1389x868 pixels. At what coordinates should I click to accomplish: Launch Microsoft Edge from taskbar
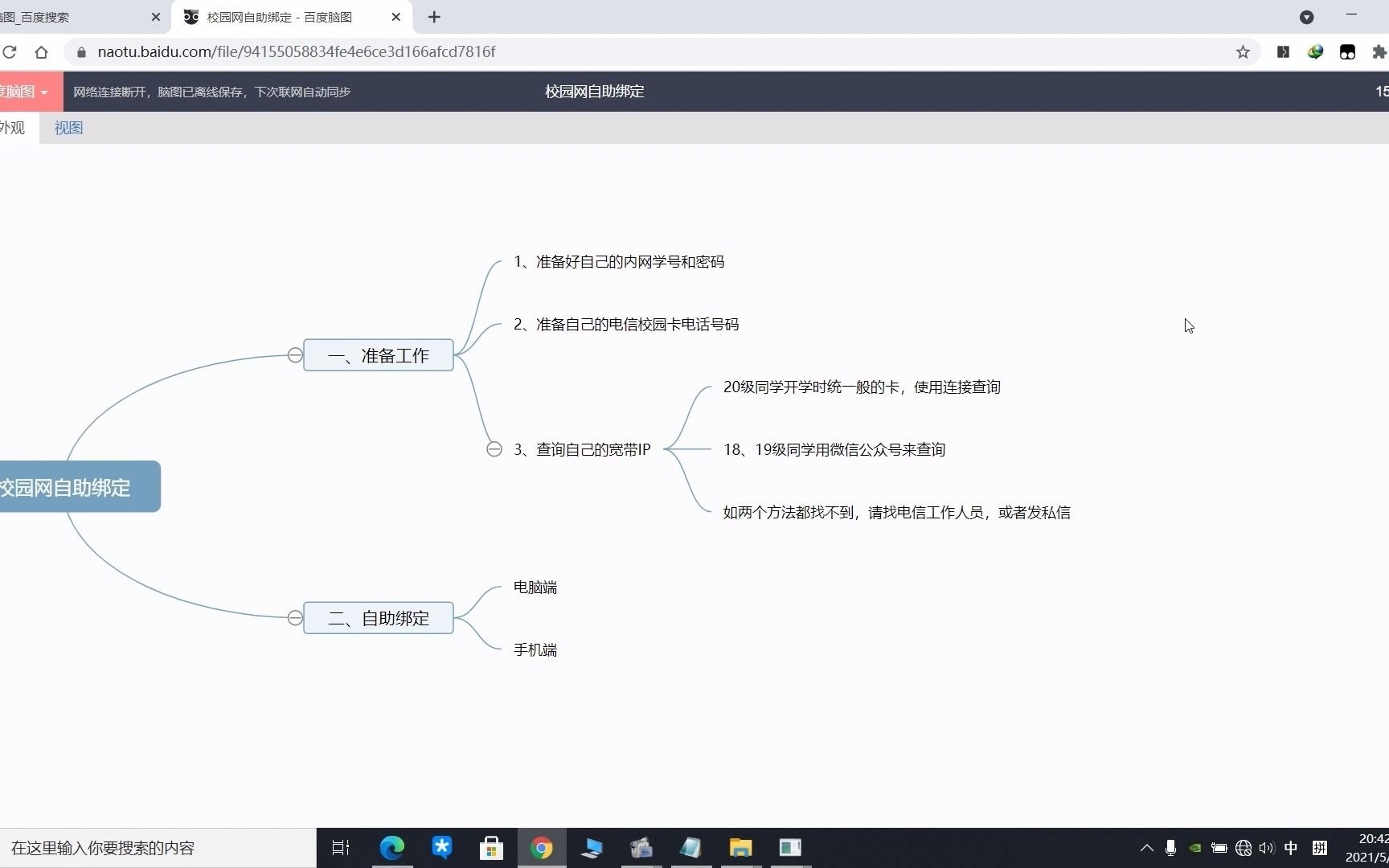pyautogui.click(x=392, y=848)
